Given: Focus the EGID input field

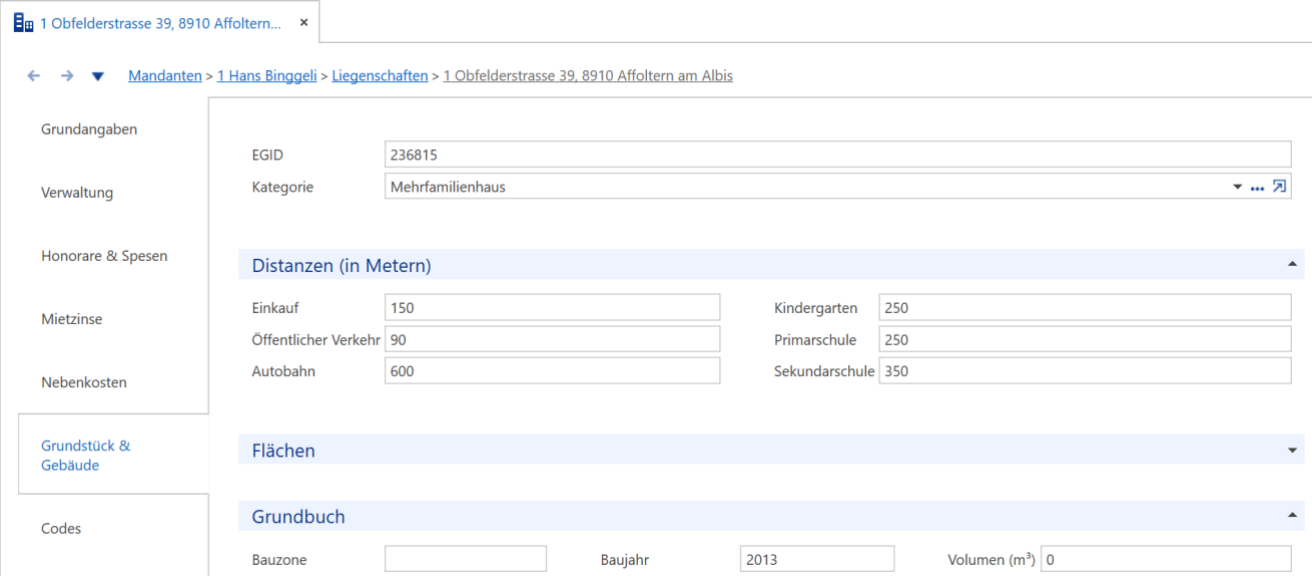Looking at the screenshot, I should click(838, 155).
